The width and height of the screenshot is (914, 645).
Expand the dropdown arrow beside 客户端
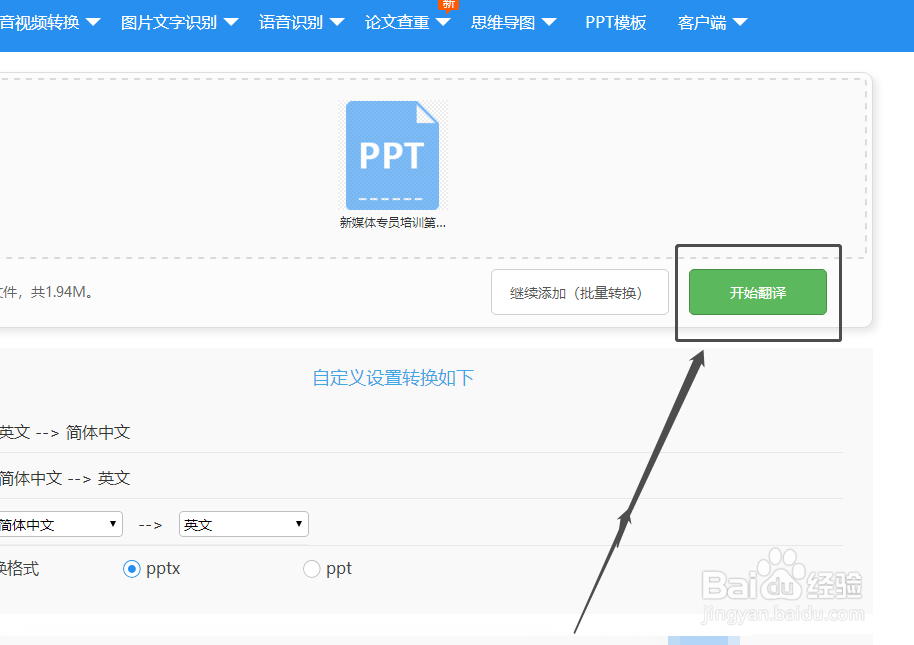[x=740, y=21]
